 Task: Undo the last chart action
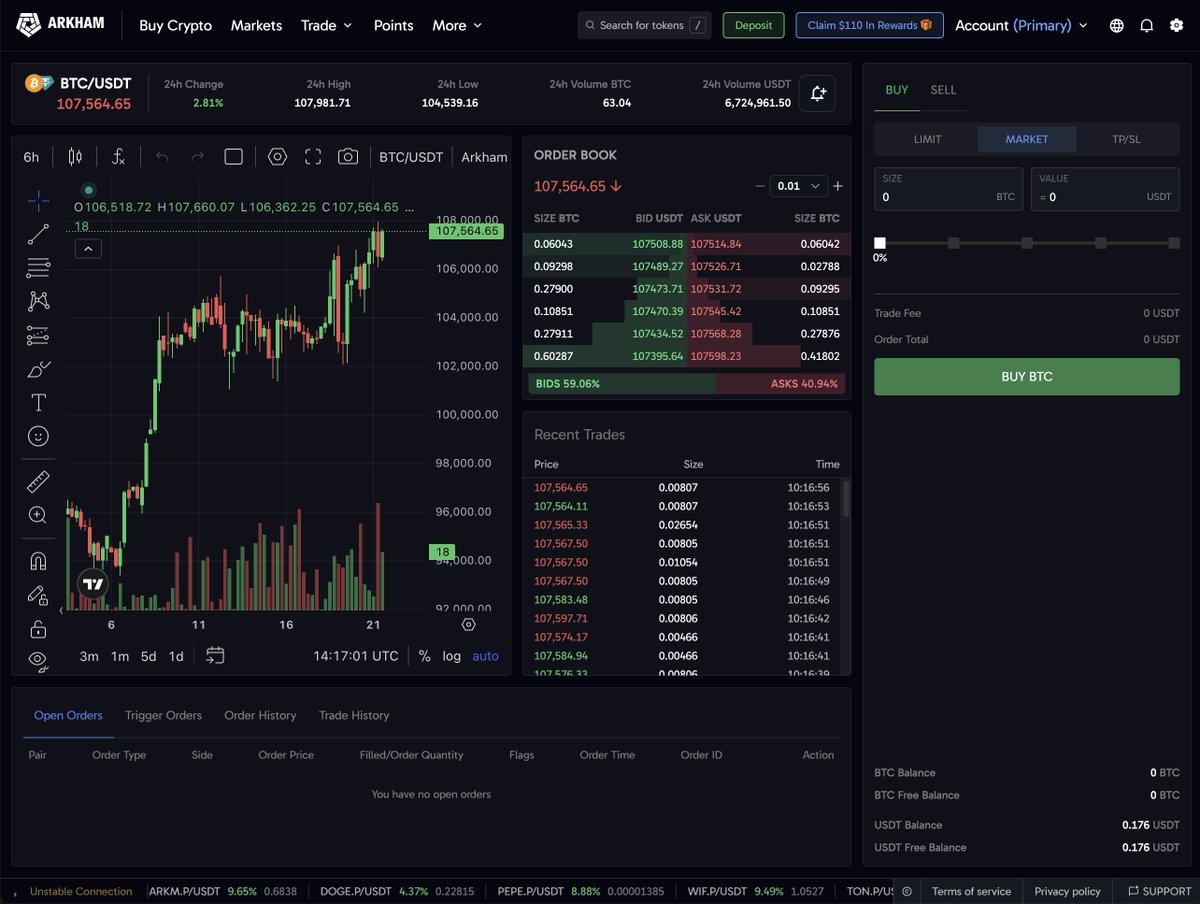(x=163, y=157)
